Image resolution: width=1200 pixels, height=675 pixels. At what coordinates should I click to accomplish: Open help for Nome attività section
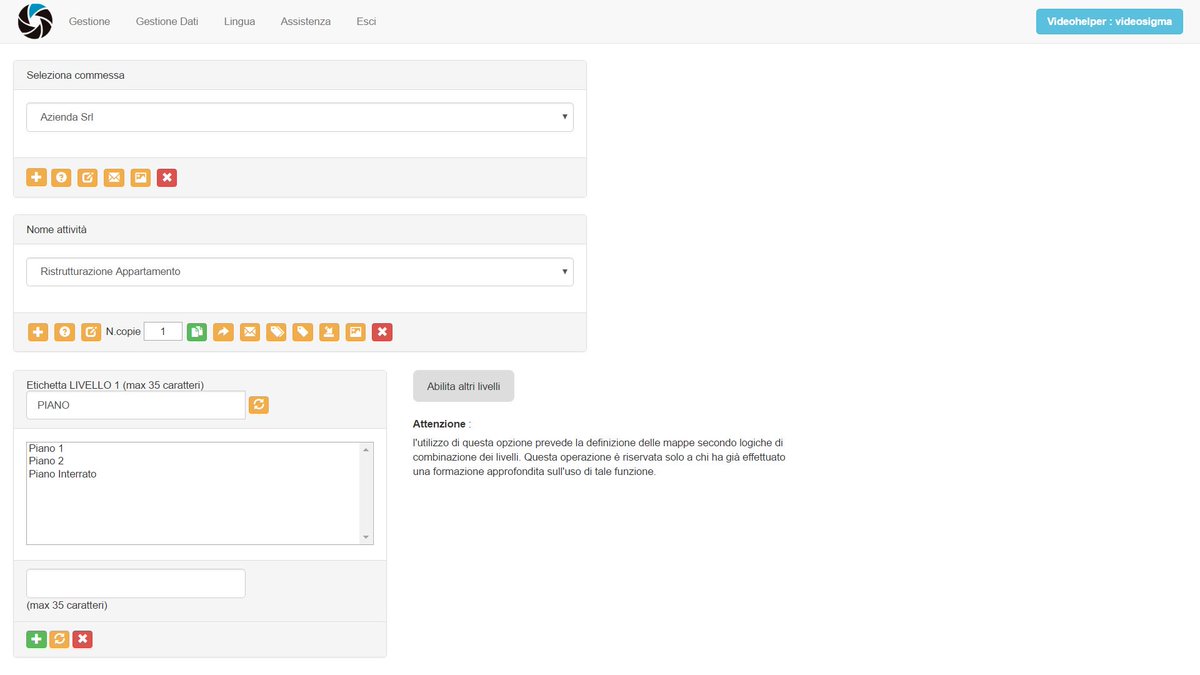65,331
